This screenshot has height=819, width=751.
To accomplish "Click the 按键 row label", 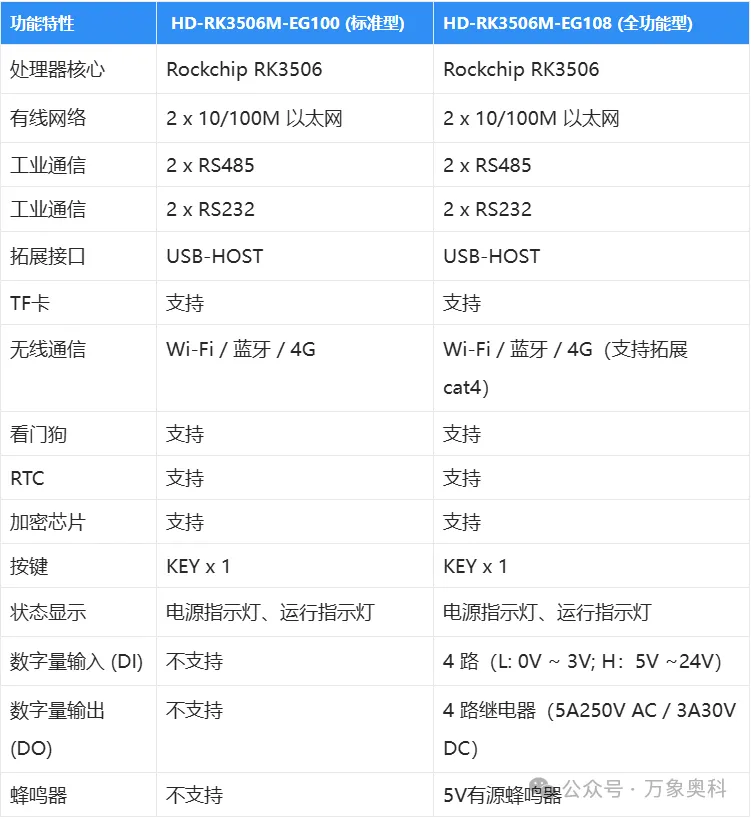I will (x=29, y=566).
